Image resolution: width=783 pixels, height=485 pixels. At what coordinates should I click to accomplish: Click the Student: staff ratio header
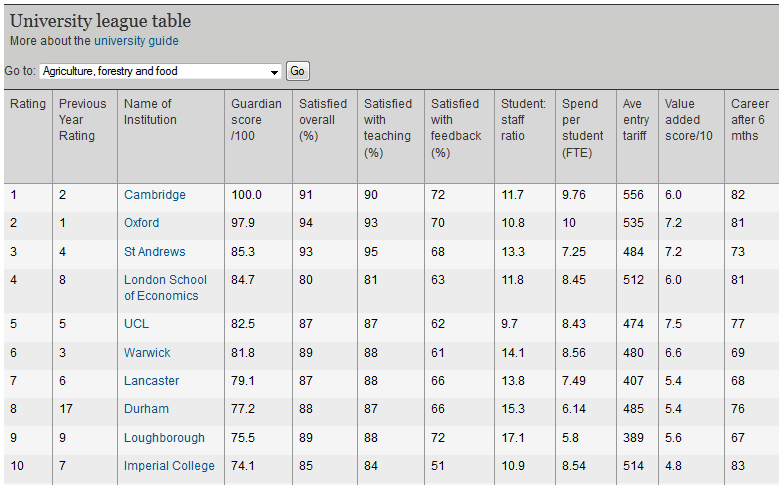523,119
